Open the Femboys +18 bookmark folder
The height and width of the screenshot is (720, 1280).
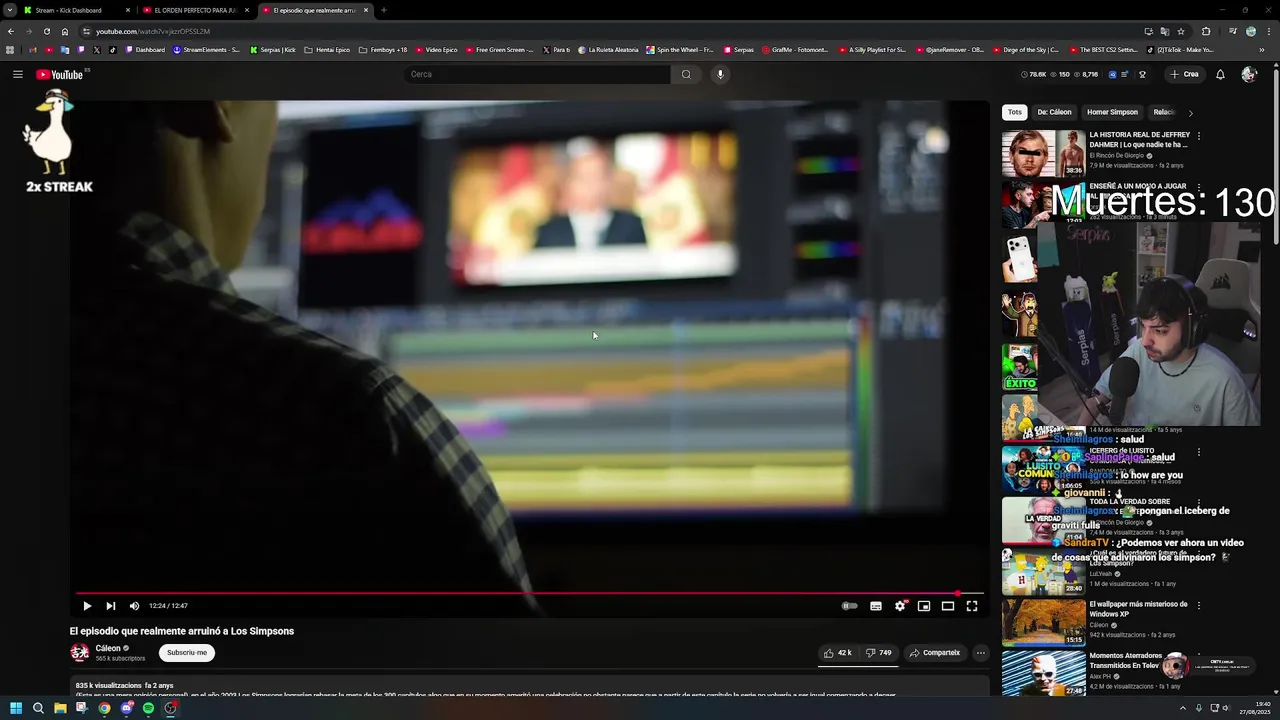(x=383, y=50)
